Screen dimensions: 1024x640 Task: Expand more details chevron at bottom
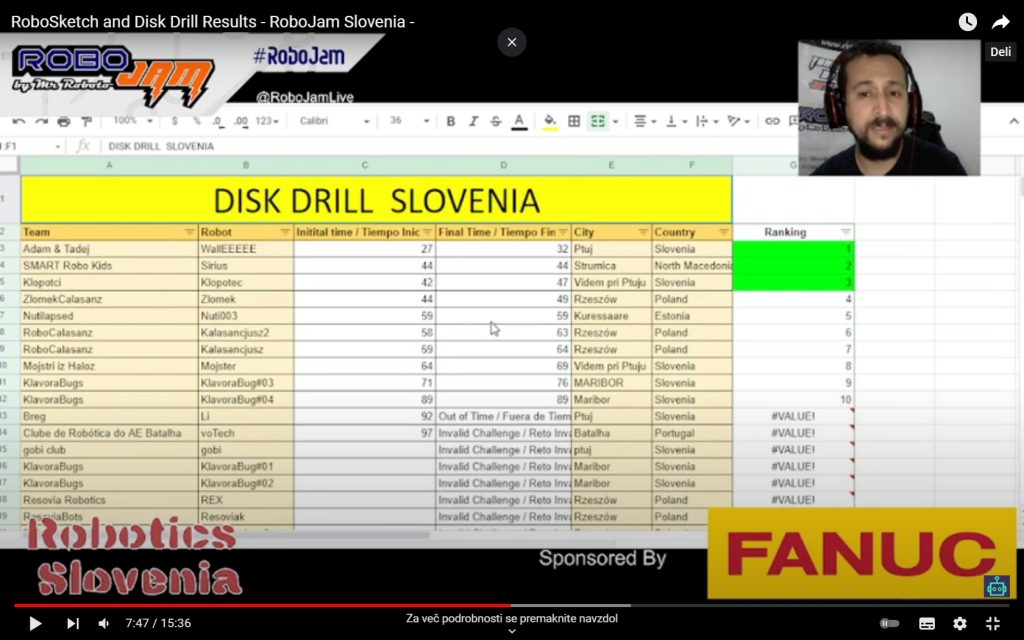click(512, 632)
